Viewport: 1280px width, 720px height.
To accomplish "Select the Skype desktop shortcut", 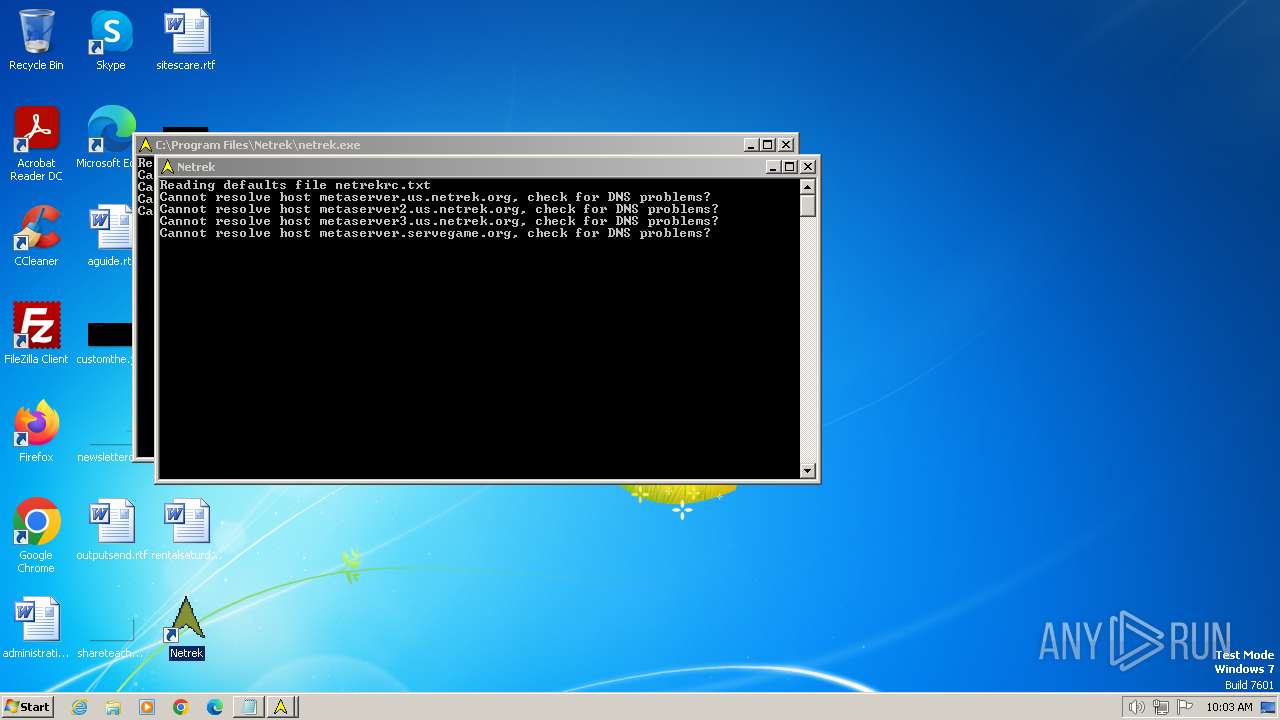I will pyautogui.click(x=110, y=40).
